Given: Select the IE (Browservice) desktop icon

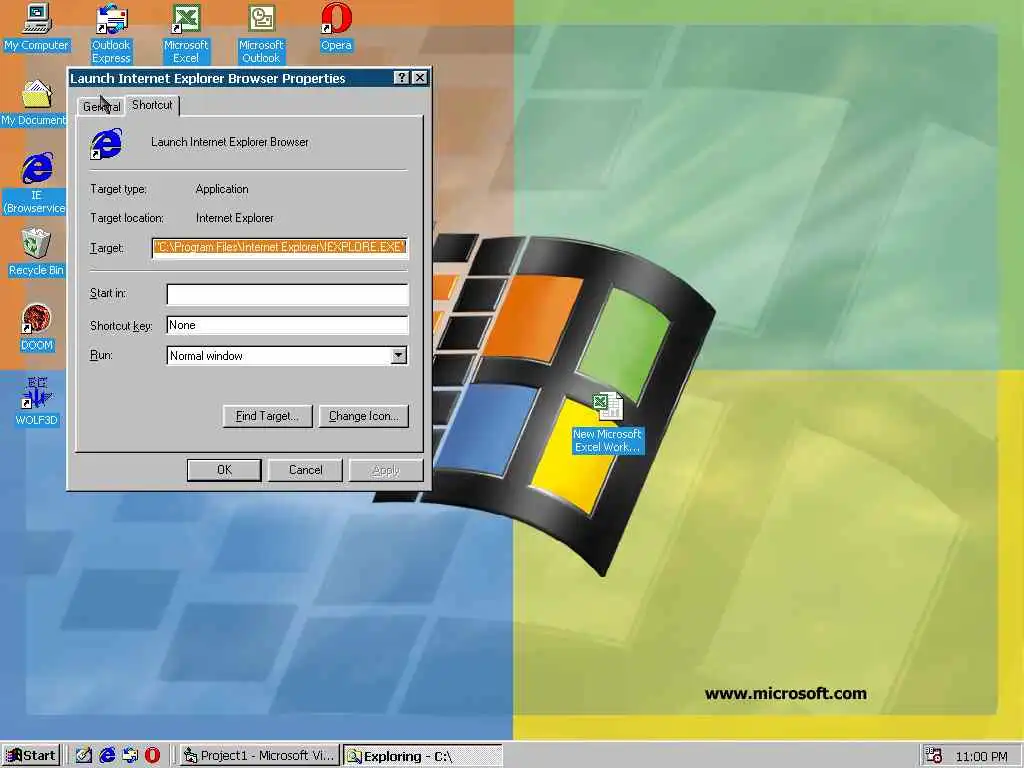Looking at the screenshot, I should pyautogui.click(x=36, y=184).
